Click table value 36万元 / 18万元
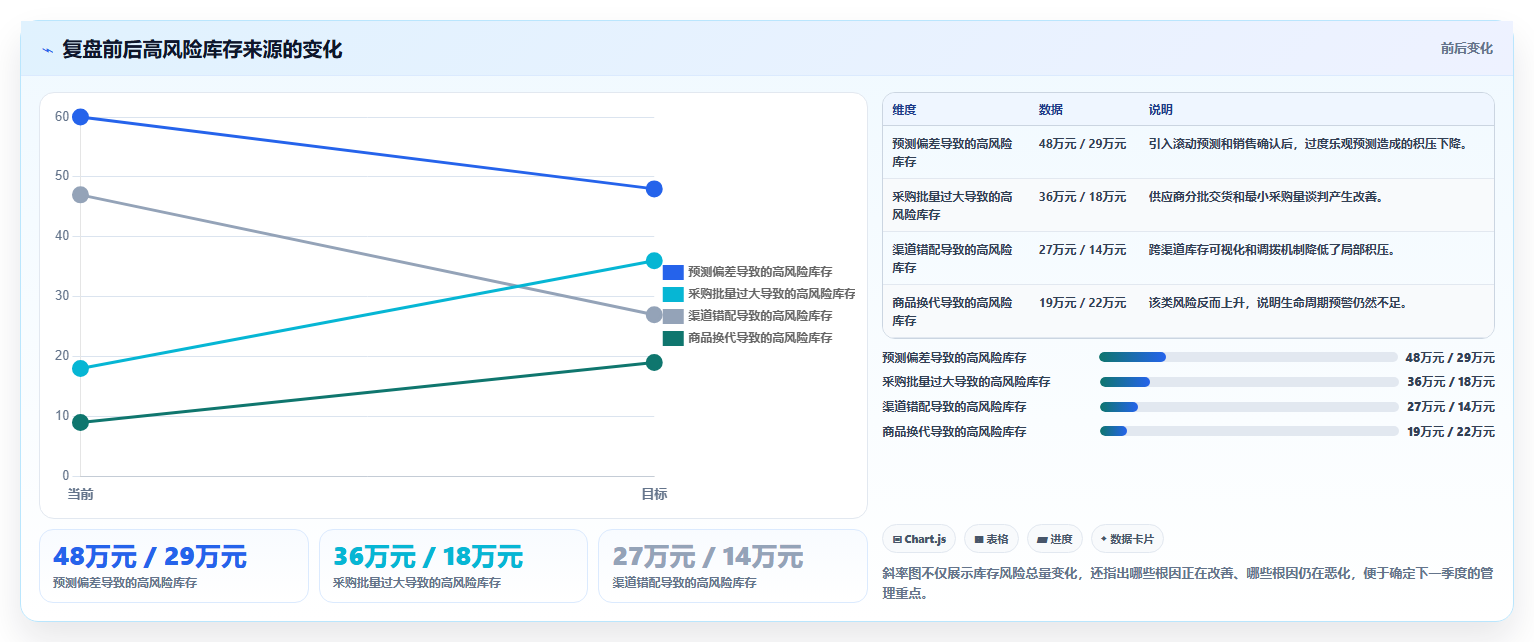This screenshot has width=1534, height=642. point(1082,197)
